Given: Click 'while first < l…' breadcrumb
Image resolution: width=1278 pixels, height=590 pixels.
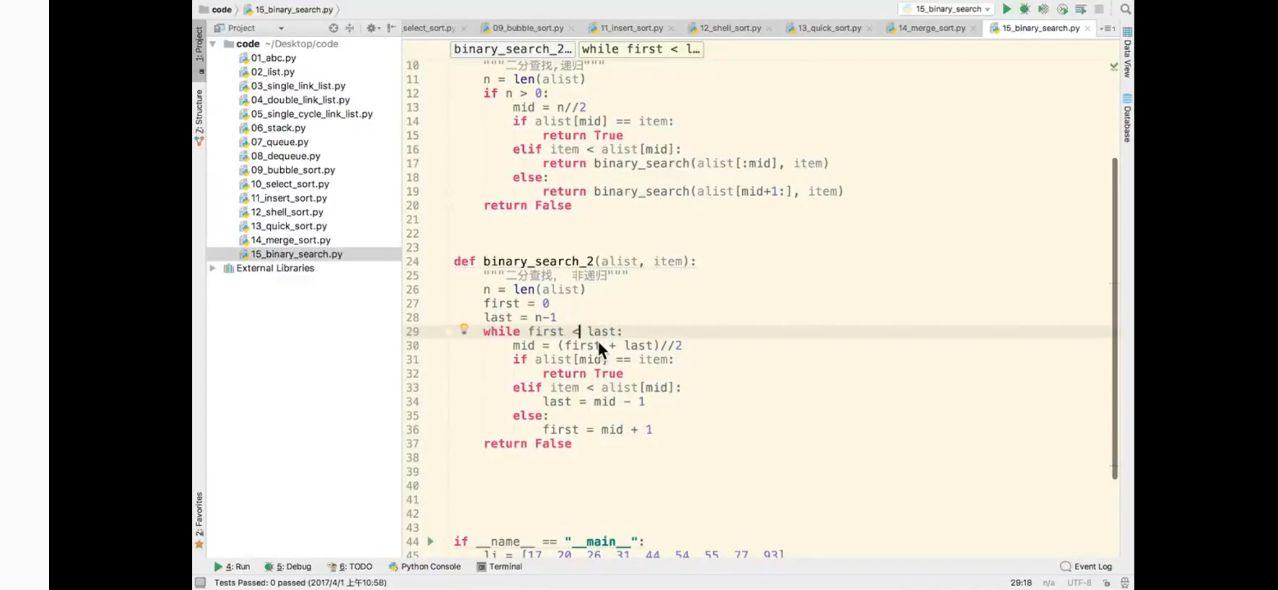Looking at the screenshot, I should tap(640, 49).
